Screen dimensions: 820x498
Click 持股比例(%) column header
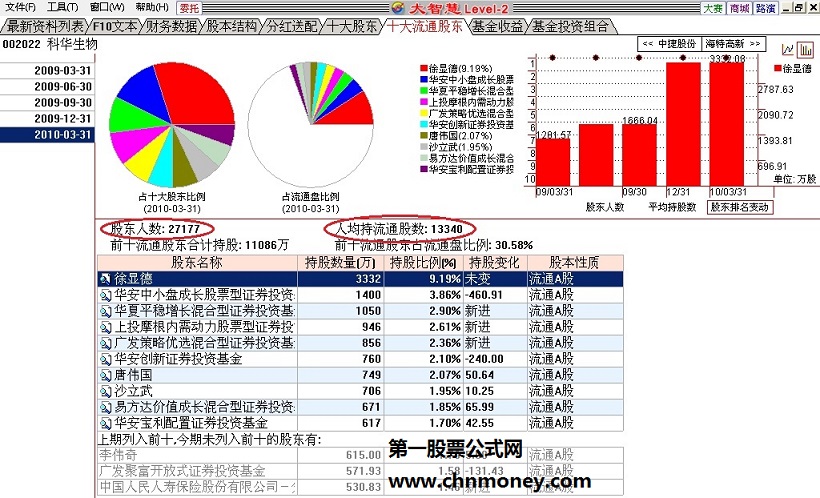click(424, 263)
